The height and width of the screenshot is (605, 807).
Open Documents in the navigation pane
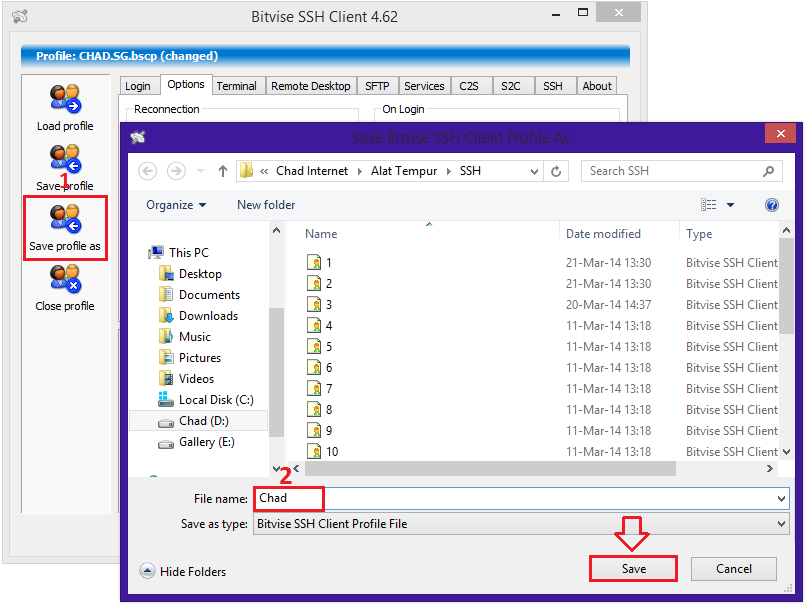click(x=199, y=295)
